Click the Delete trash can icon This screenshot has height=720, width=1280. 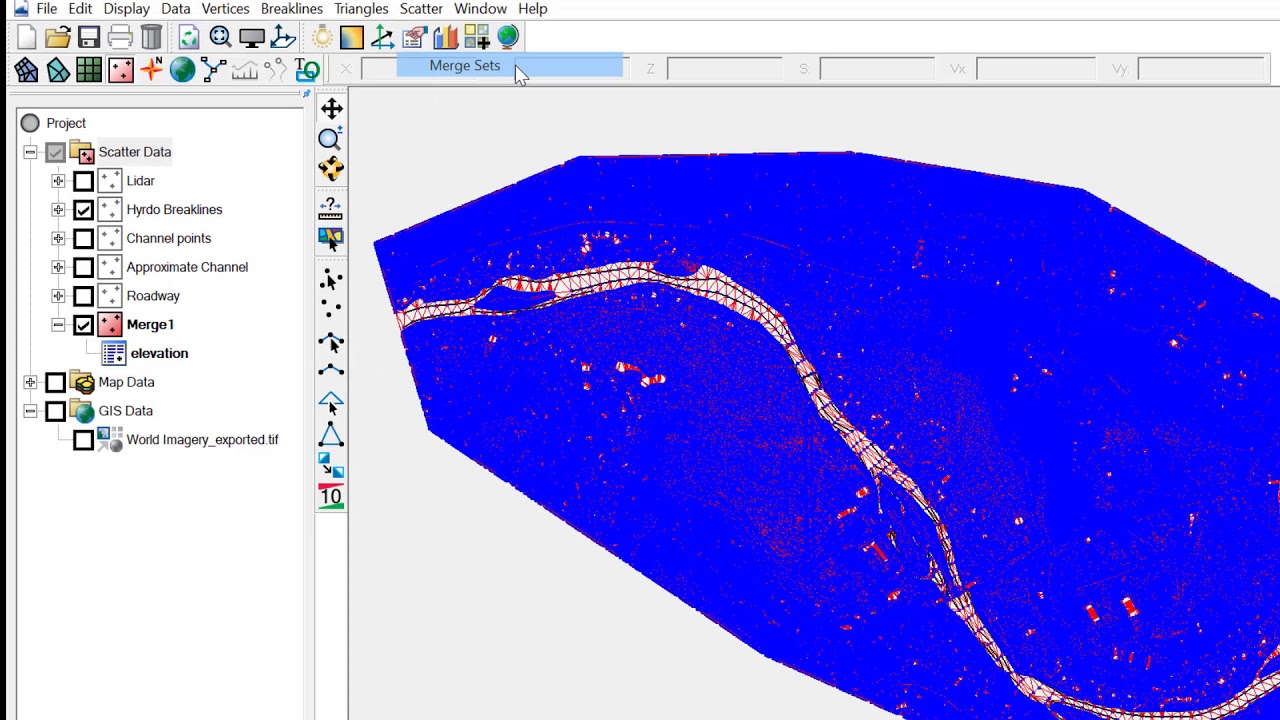(x=151, y=38)
